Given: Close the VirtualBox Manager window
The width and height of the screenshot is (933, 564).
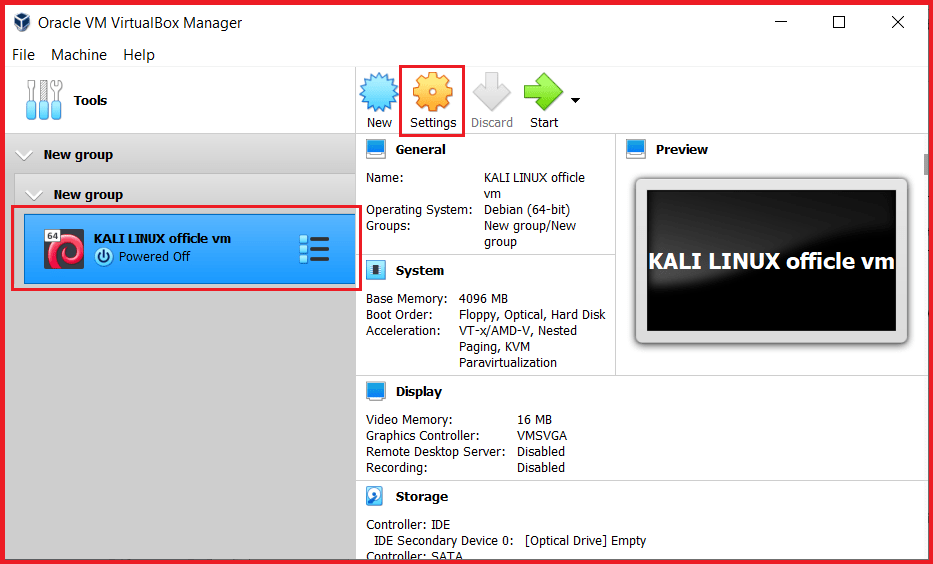Looking at the screenshot, I should [x=898, y=23].
